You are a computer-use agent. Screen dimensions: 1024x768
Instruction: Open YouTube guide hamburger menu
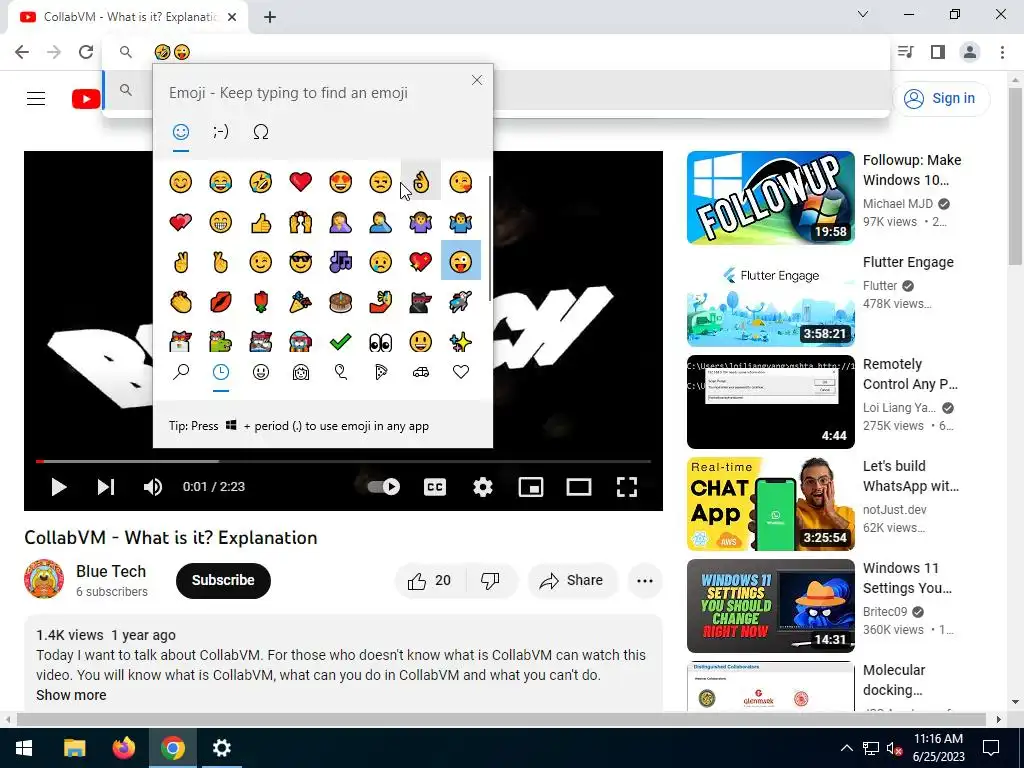pos(36,99)
